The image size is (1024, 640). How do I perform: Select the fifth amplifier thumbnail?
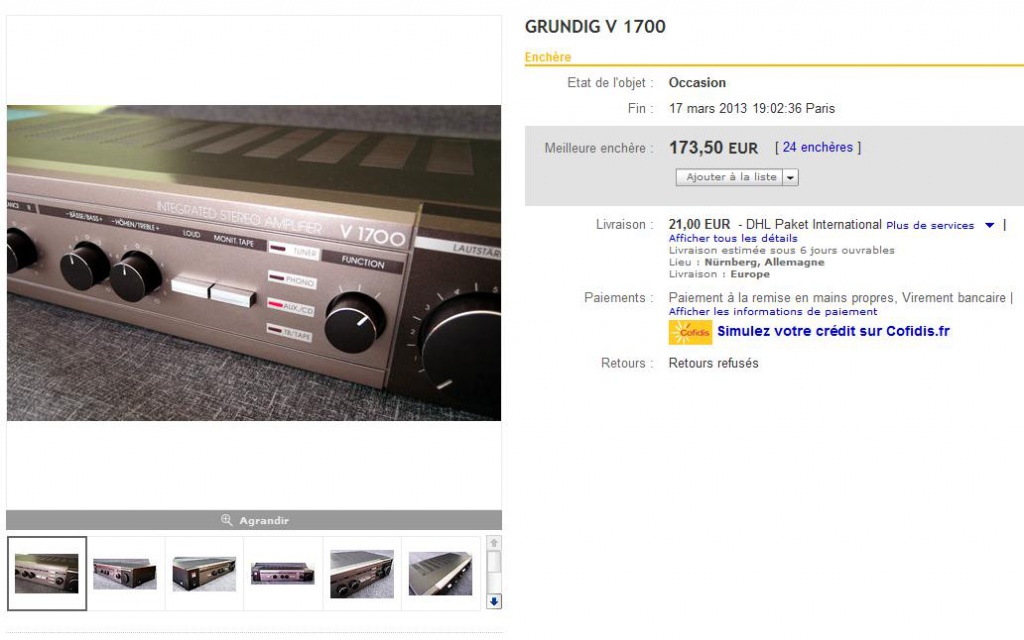point(362,573)
